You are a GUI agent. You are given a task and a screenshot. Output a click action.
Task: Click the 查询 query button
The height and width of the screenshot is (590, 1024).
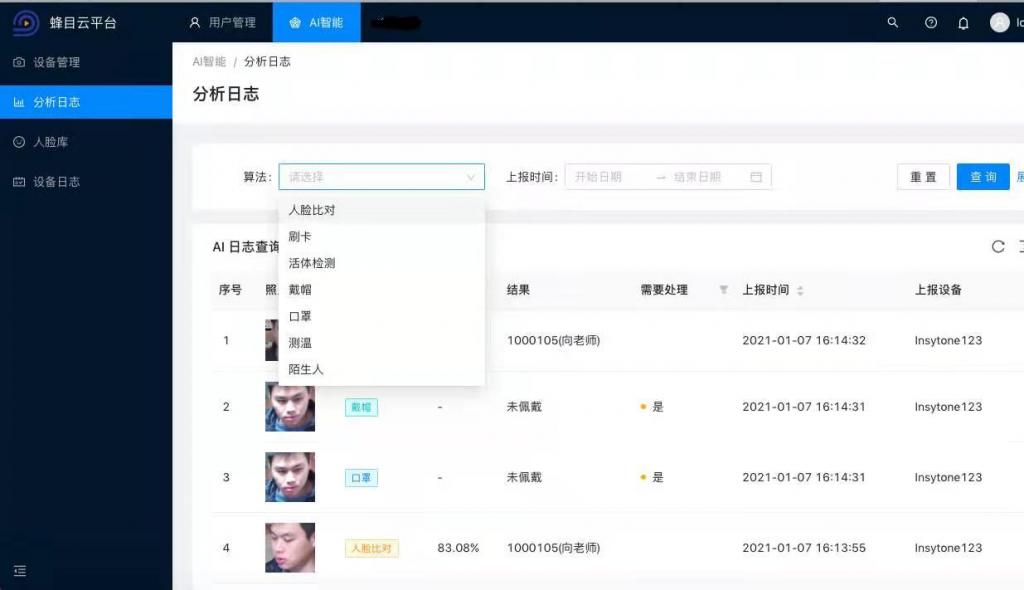coord(982,176)
